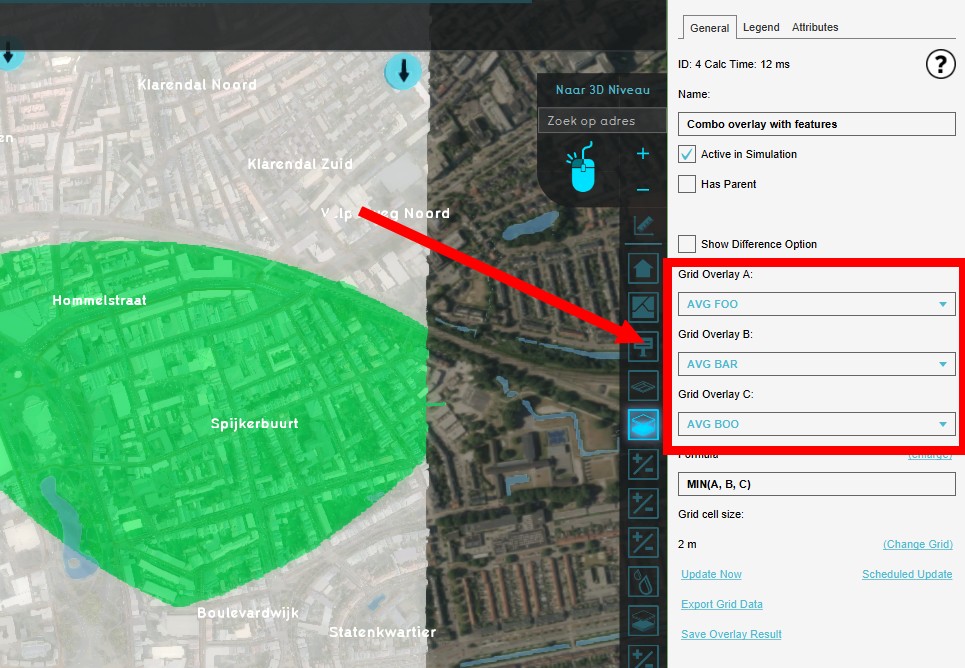965x668 pixels.
Task: Click the zoom in plus icon
Action: (x=643, y=154)
